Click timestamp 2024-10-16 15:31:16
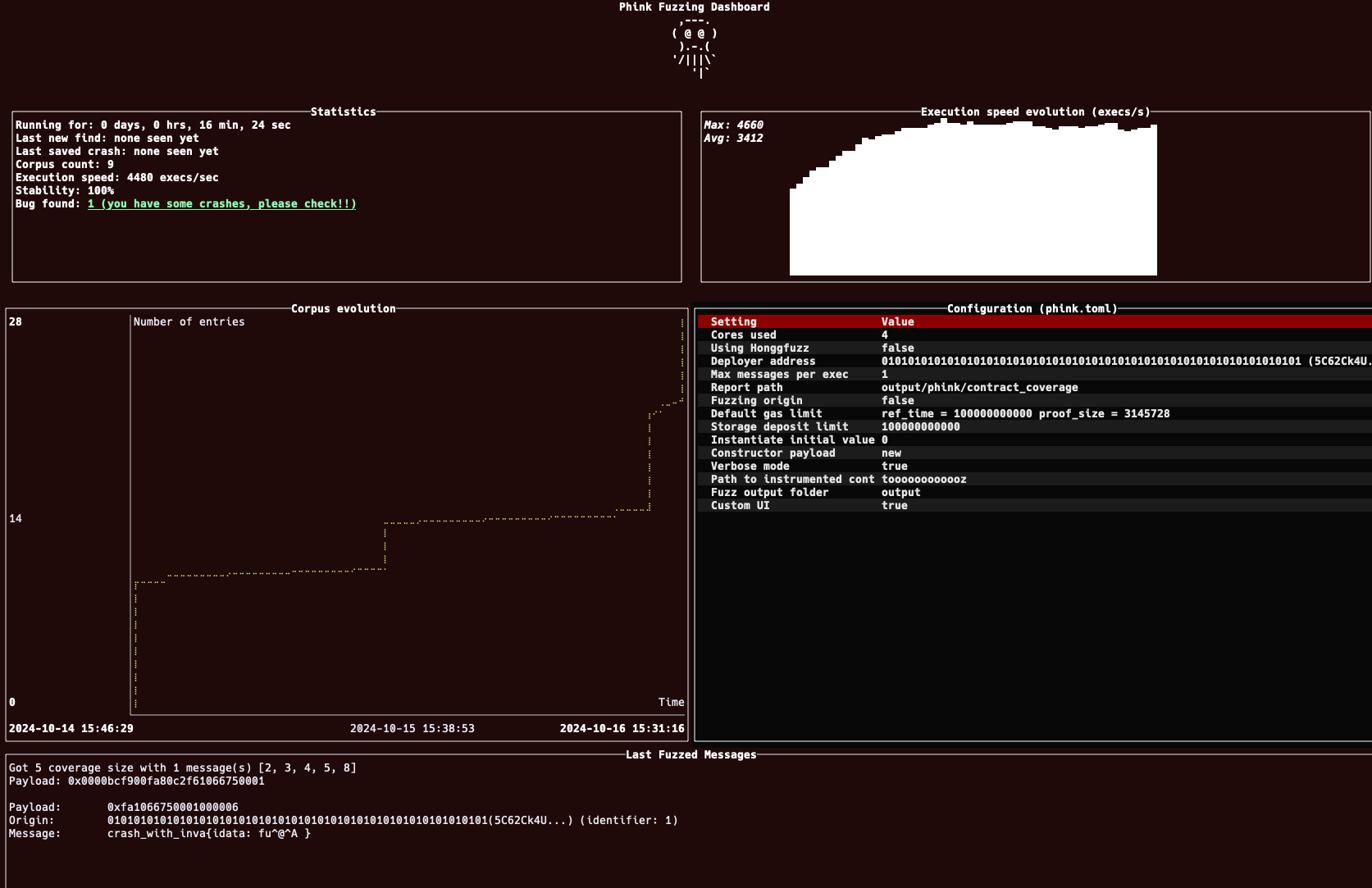1372x888 pixels. [x=622, y=728]
